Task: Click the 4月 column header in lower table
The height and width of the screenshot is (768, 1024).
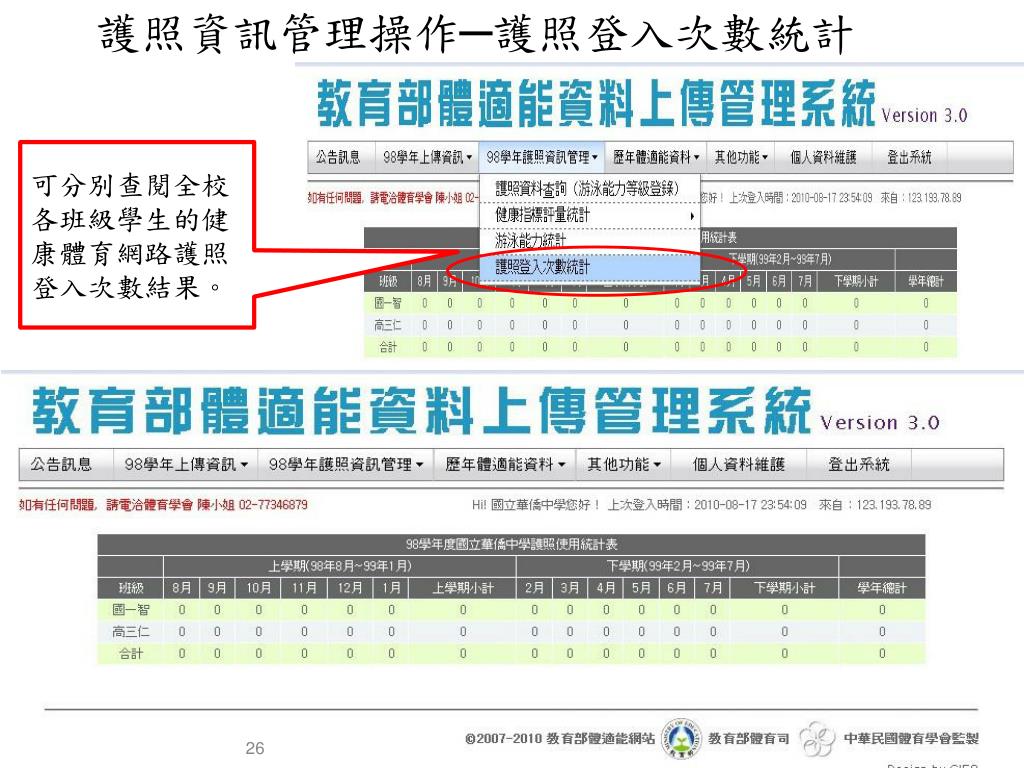Action: [605, 588]
